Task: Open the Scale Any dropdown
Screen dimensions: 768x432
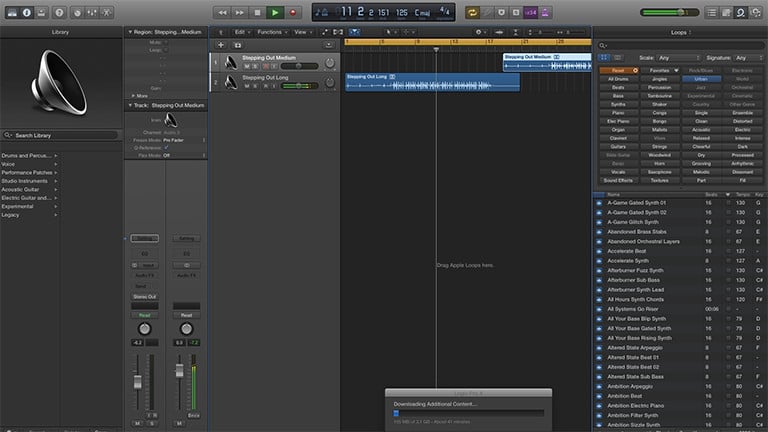Action: [x=679, y=58]
